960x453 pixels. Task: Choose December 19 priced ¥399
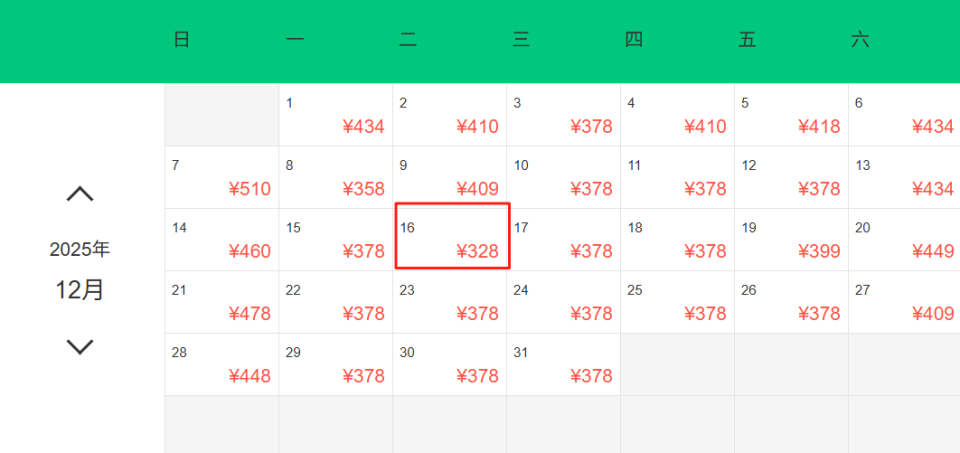point(791,239)
